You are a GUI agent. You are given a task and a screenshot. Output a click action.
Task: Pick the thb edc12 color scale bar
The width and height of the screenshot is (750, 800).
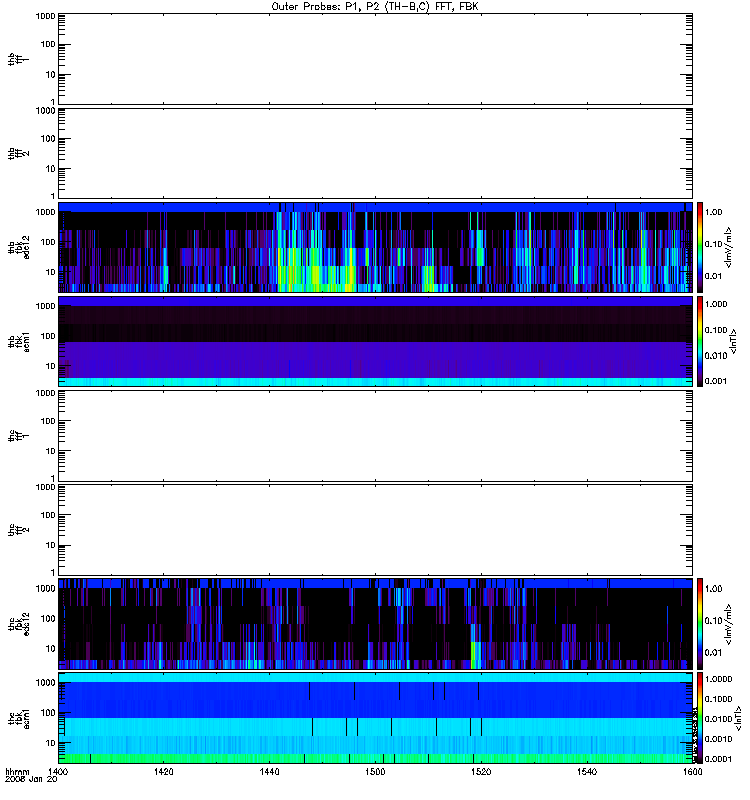700,247
